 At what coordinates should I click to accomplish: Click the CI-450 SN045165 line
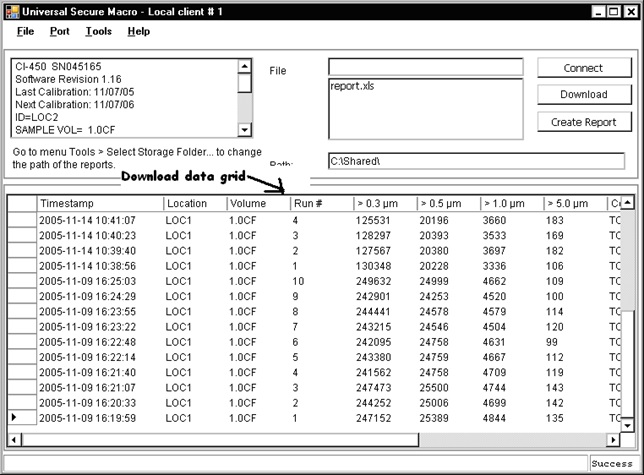(58, 67)
